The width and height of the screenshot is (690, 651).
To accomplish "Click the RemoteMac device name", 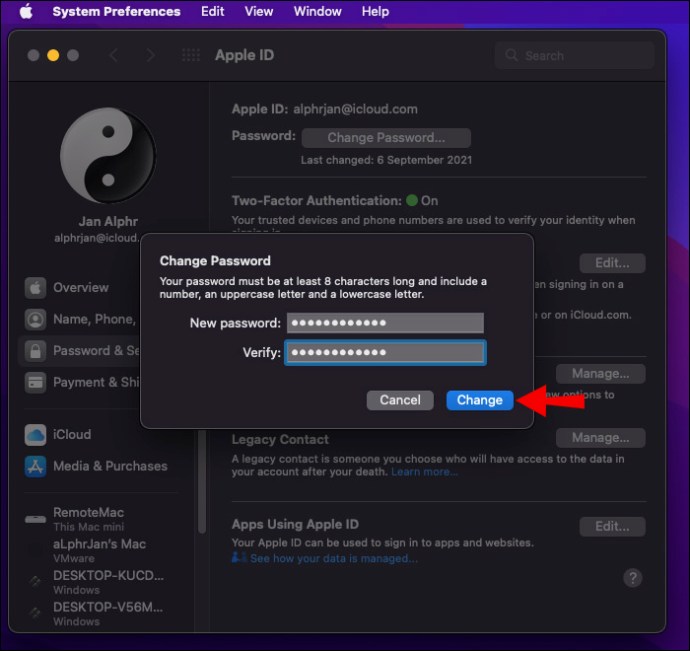I will click(x=88, y=513).
